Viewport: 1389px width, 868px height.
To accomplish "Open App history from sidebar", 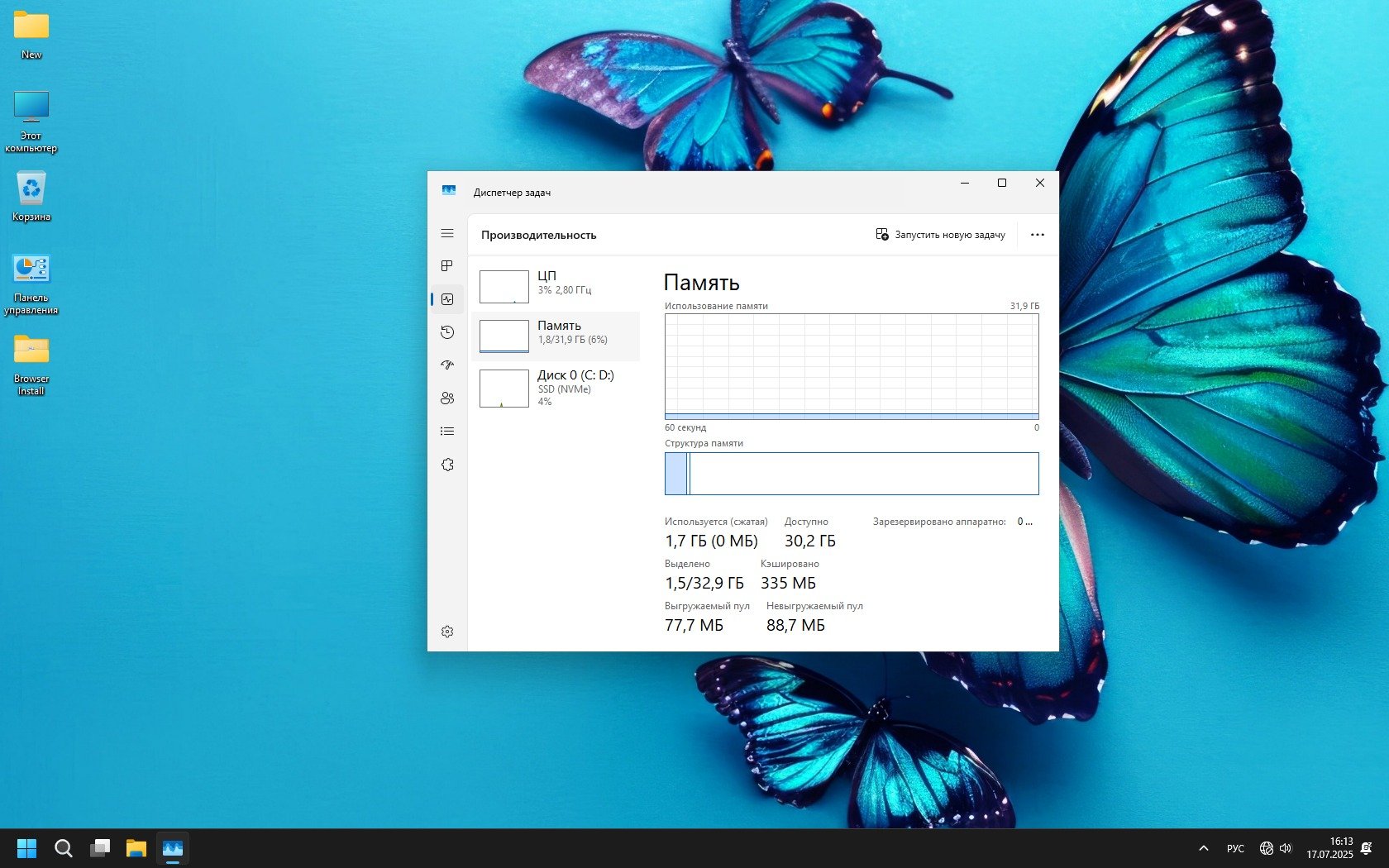I will point(447,332).
